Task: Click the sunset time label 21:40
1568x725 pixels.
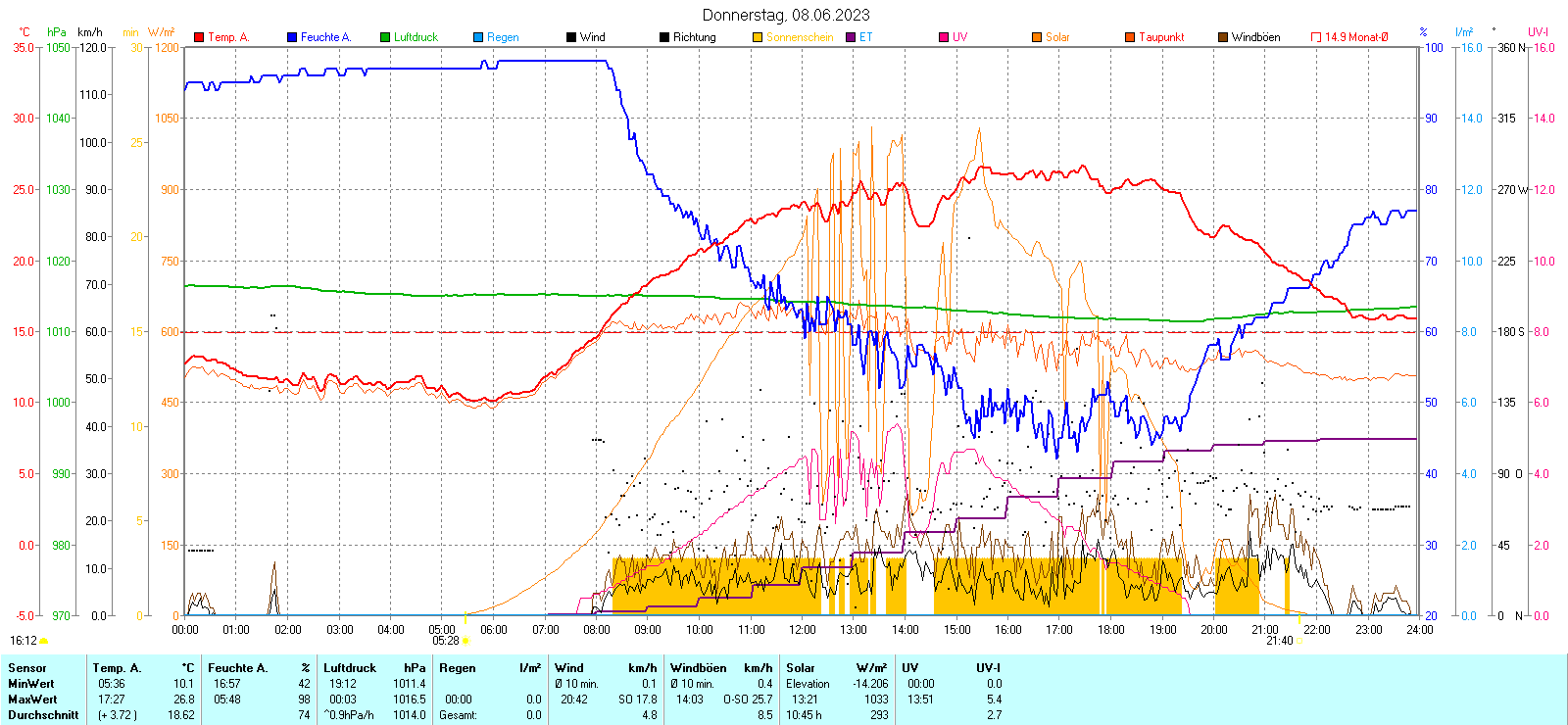Action: coord(1279,641)
